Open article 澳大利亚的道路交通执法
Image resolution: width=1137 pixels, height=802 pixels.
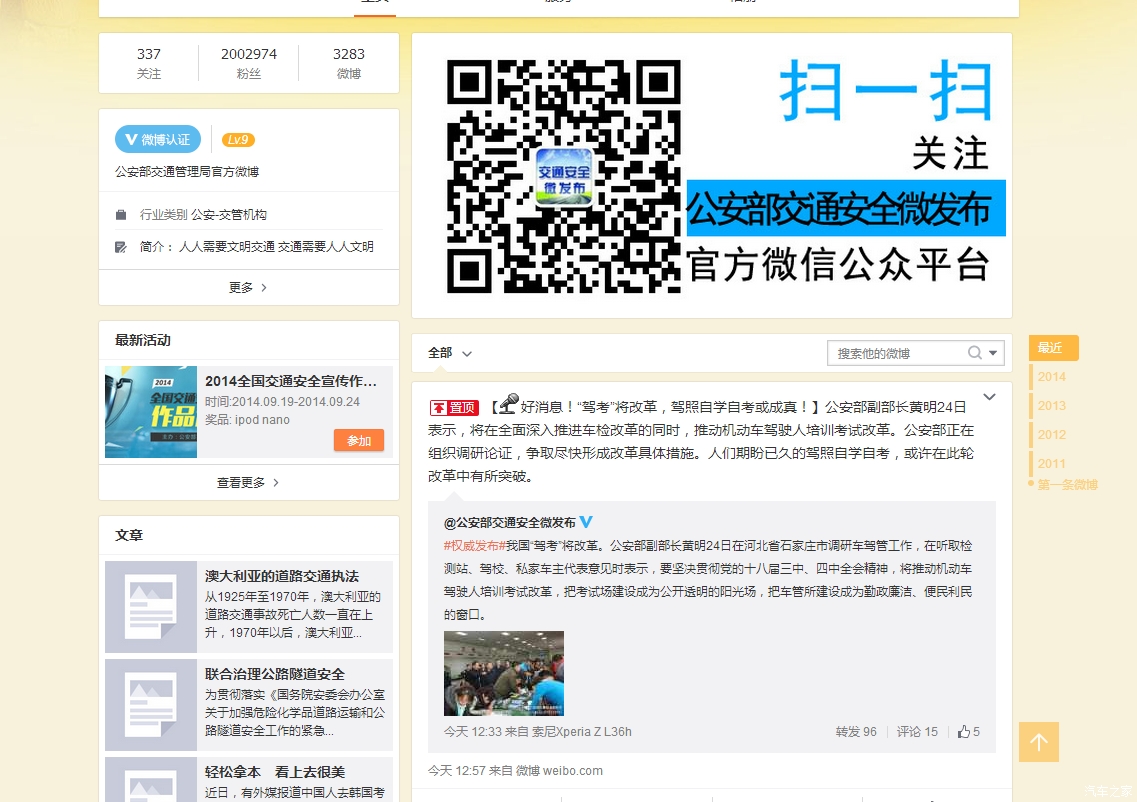[x=281, y=576]
